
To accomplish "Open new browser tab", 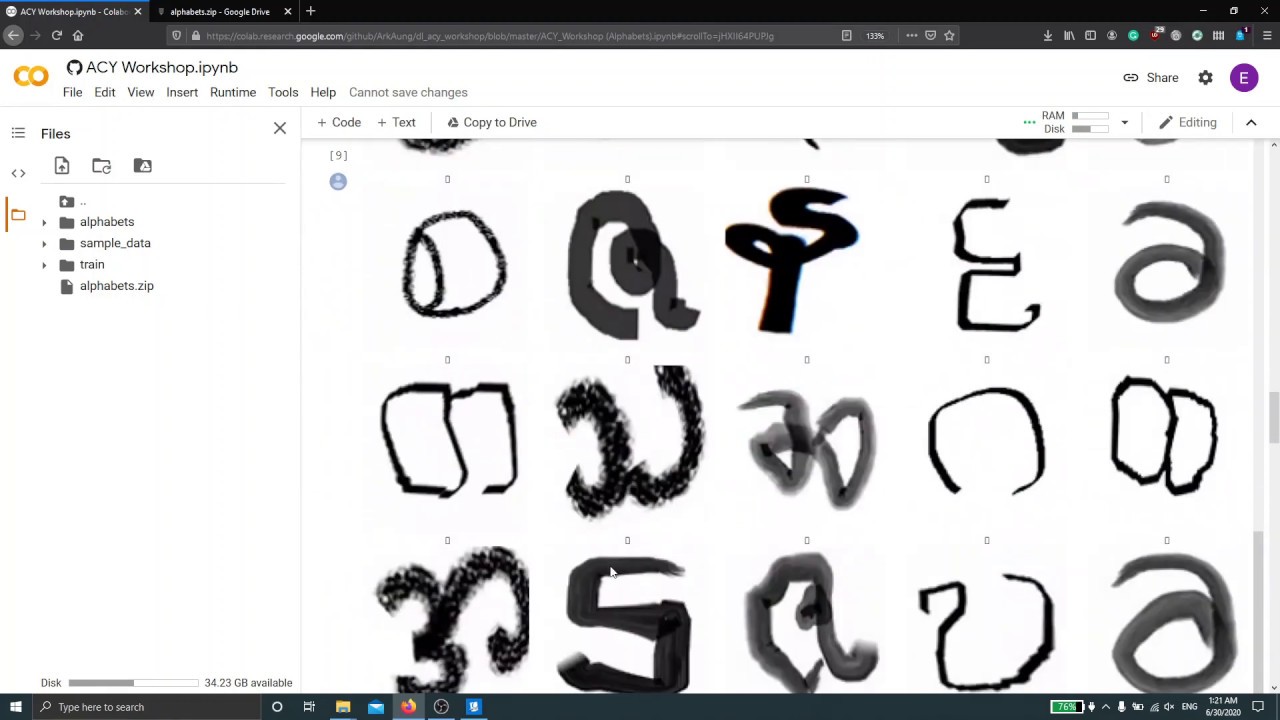I will 310,11.
